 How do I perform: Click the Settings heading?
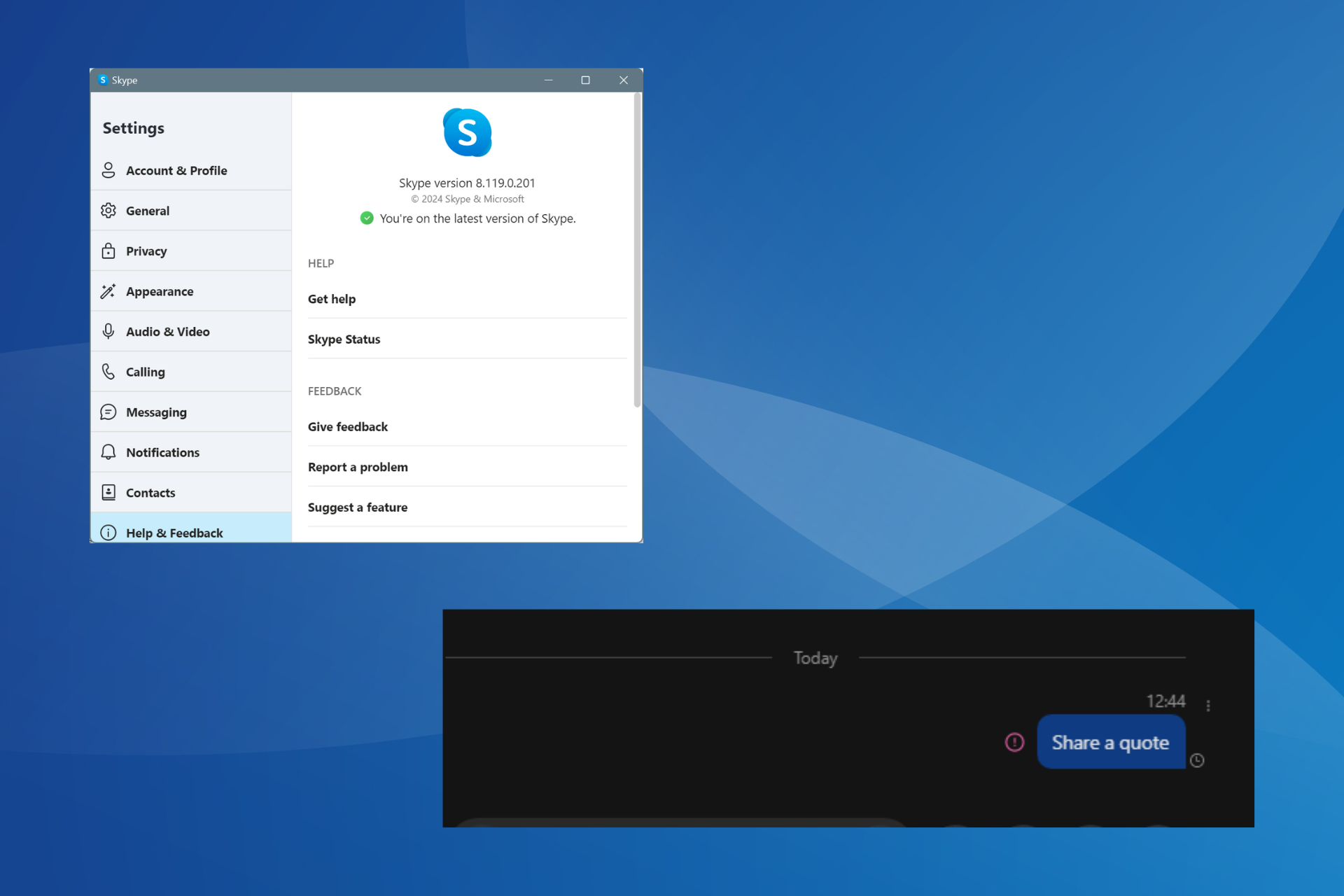133,128
